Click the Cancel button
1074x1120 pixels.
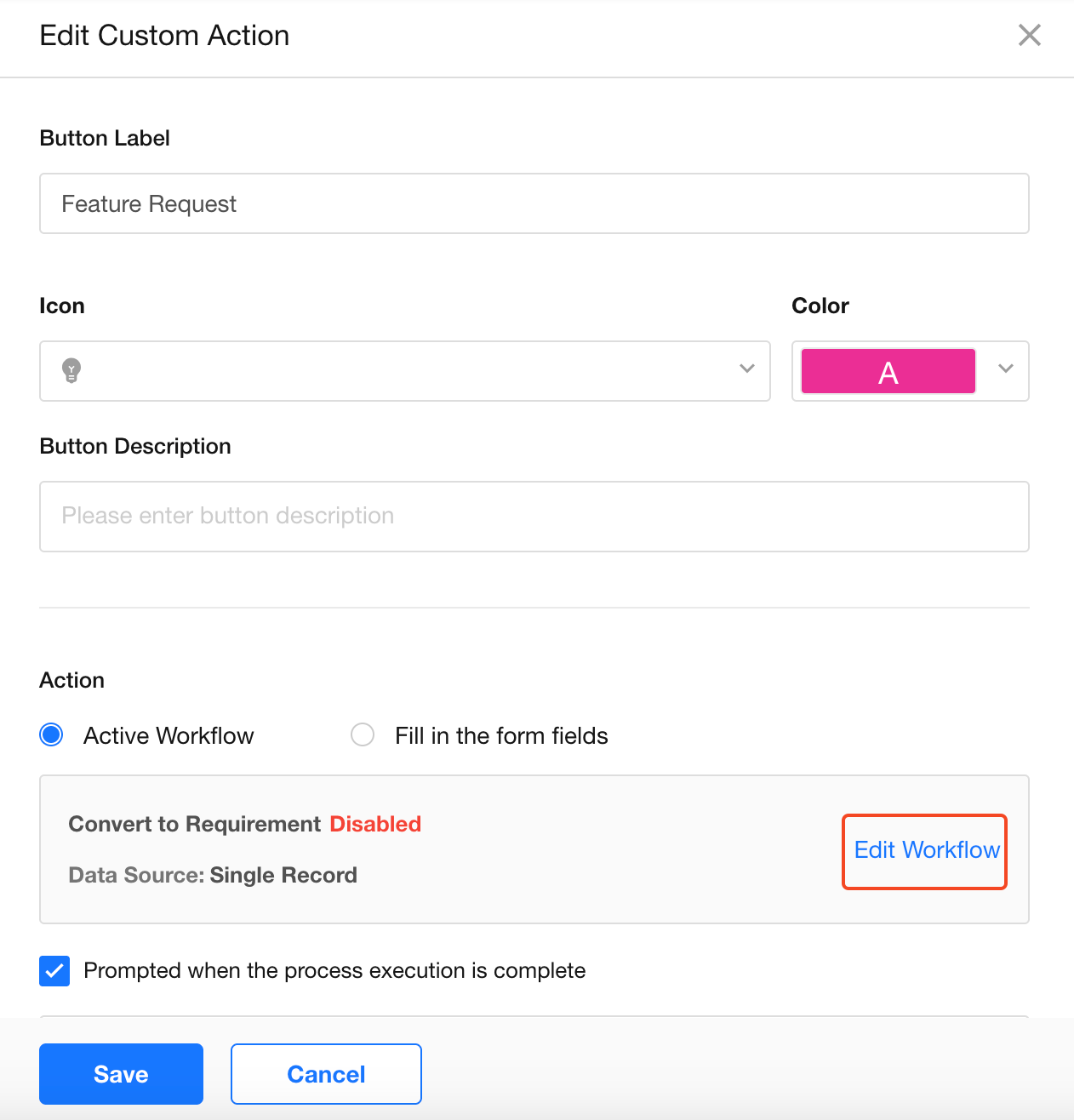tap(326, 1074)
